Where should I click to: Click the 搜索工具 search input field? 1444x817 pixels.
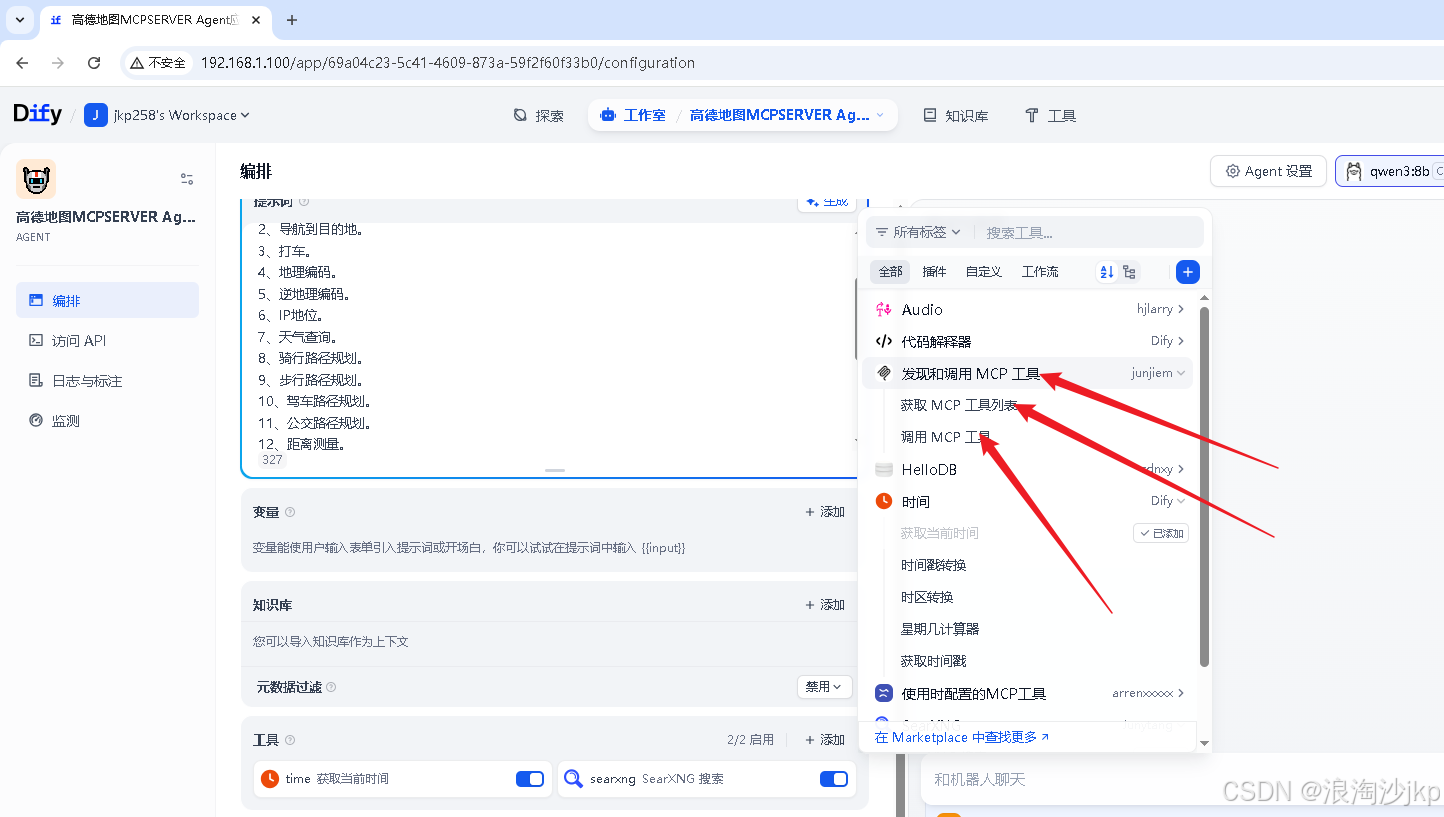coord(1090,232)
